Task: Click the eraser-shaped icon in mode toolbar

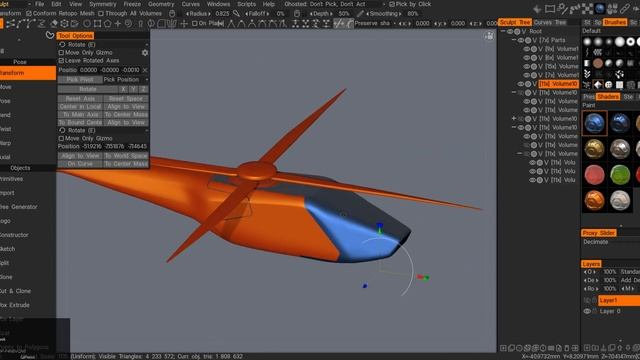Action: pos(54,24)
